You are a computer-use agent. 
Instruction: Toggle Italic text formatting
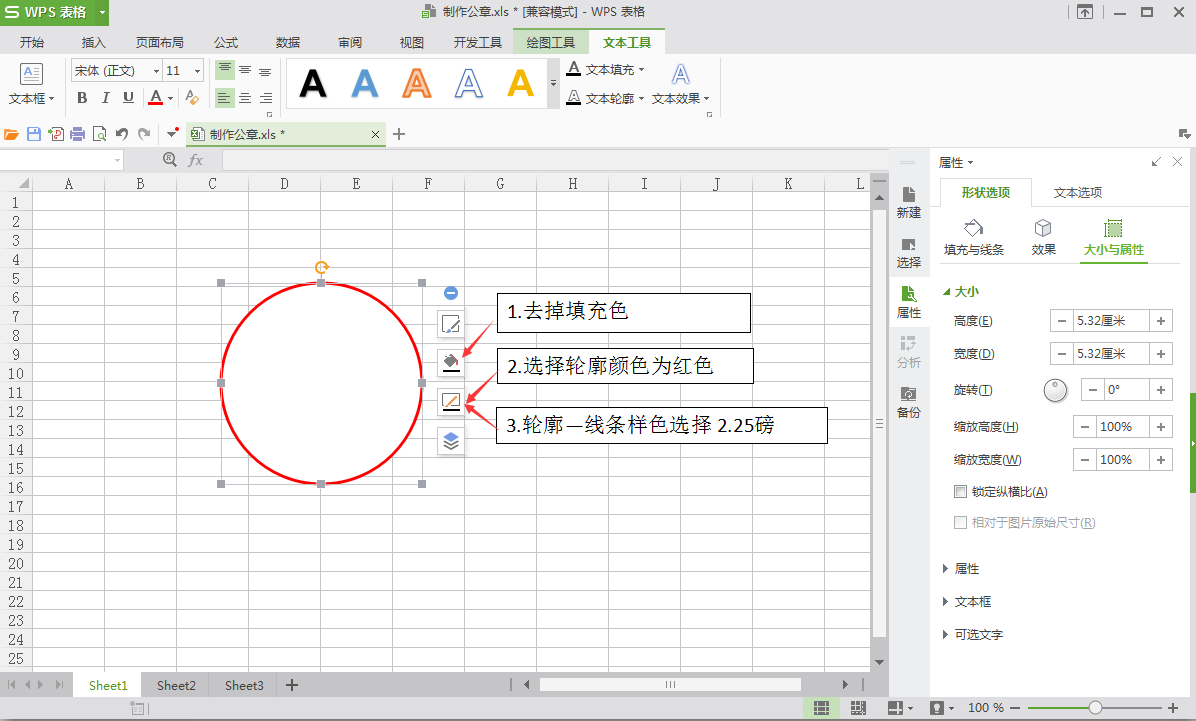click(x=105, y=98)
